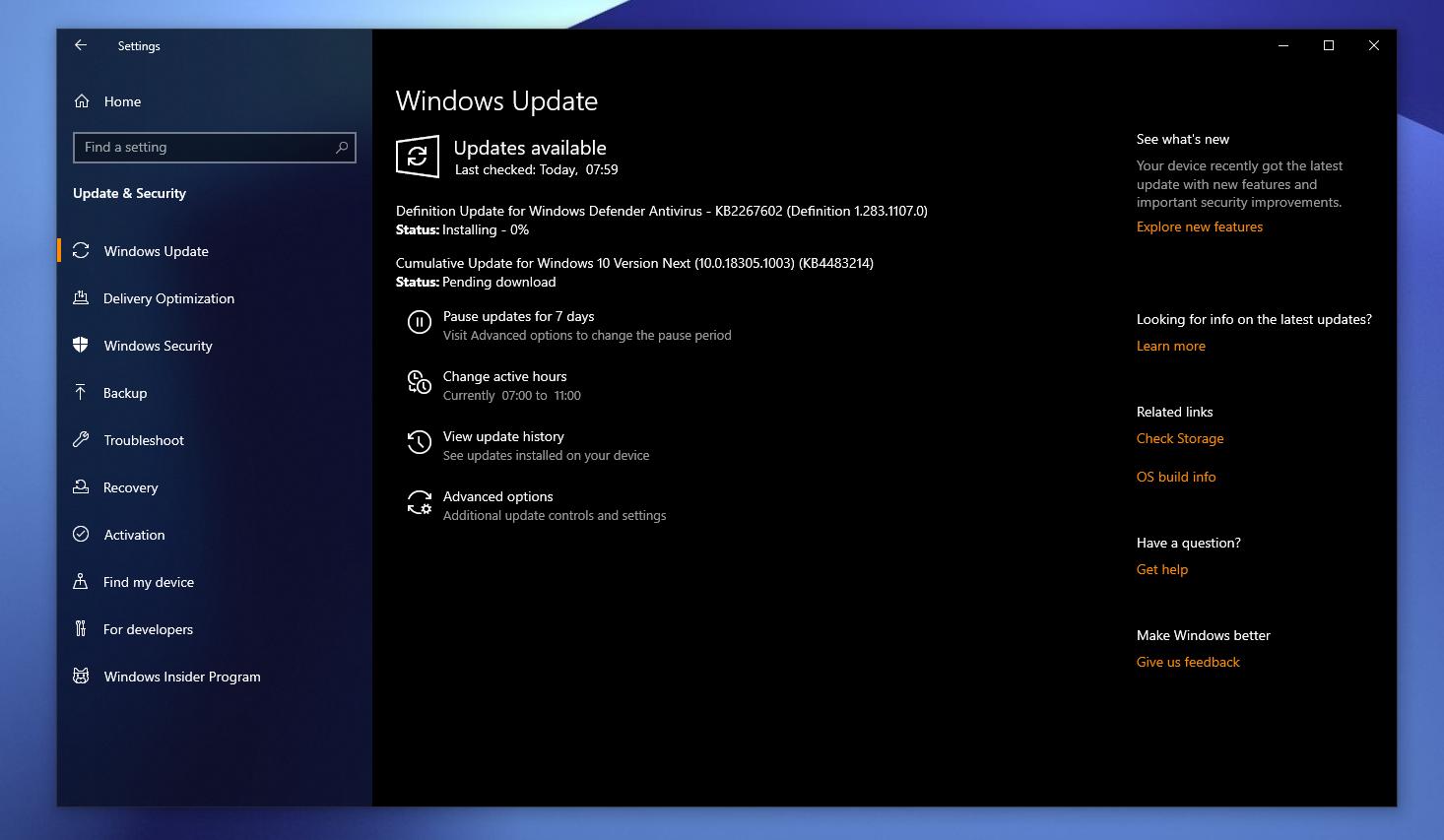Screen dimensions: 1444x840
Task: Click the Windows Security shield icon
Action: (81, 346)
